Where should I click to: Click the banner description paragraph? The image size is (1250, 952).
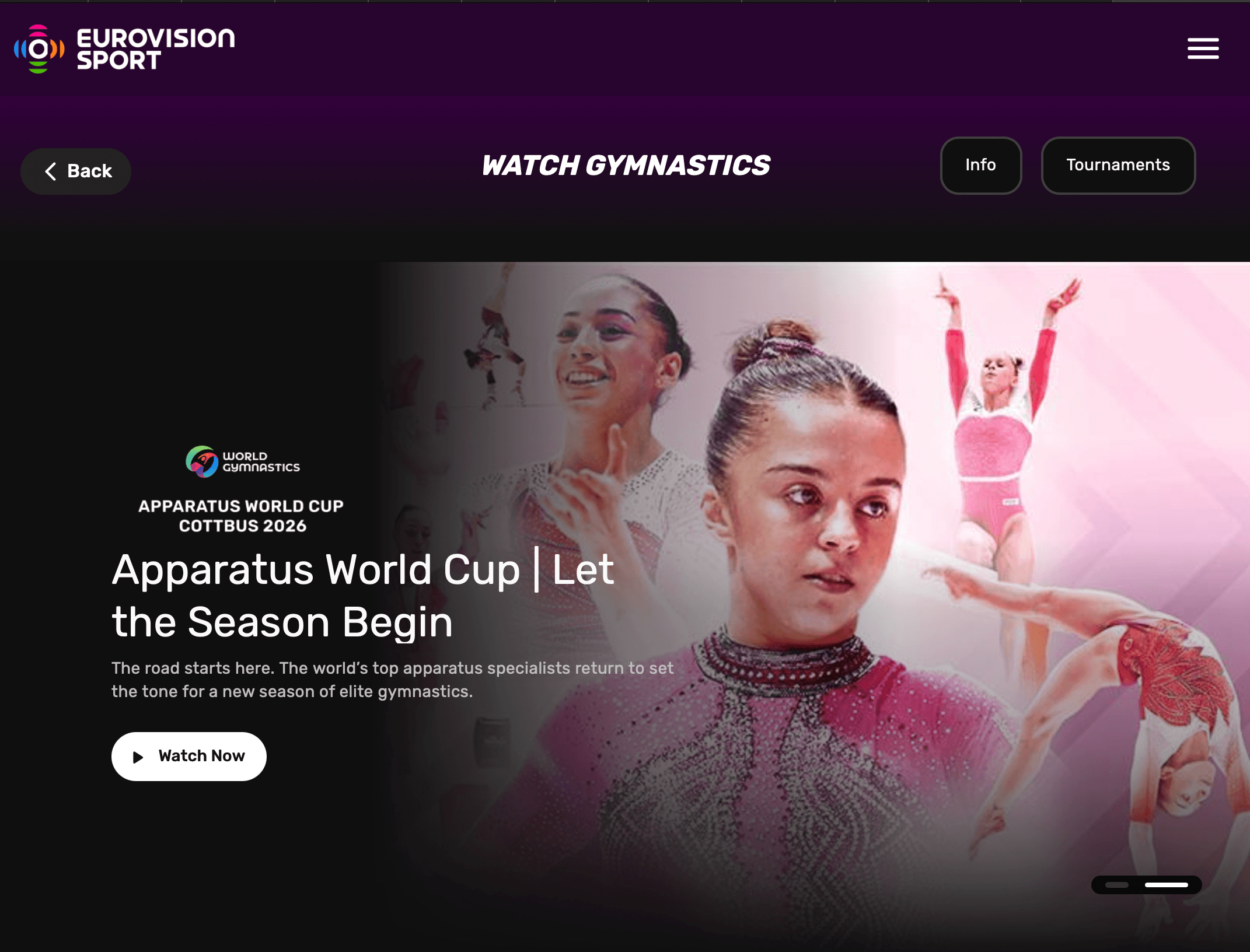[392, 680]
